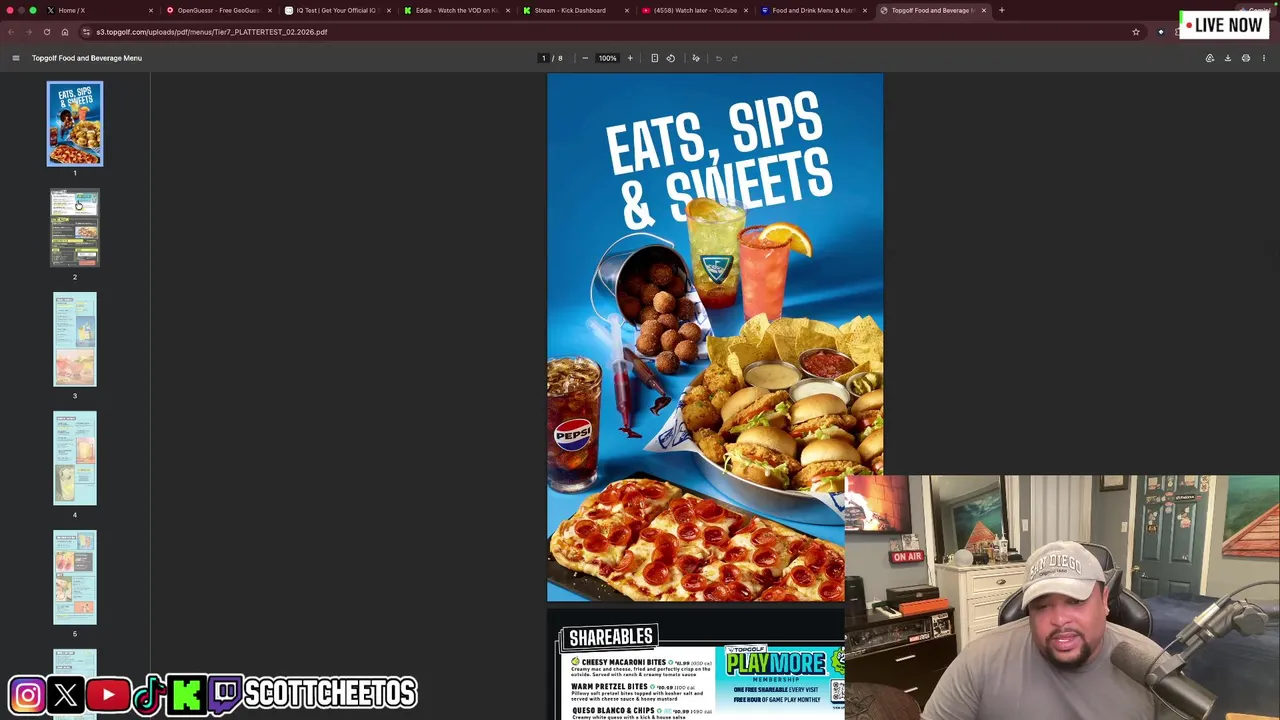Open page 1 thumbnail
1280x720 pixels.
pyautogui.click(x=75, y=124)
